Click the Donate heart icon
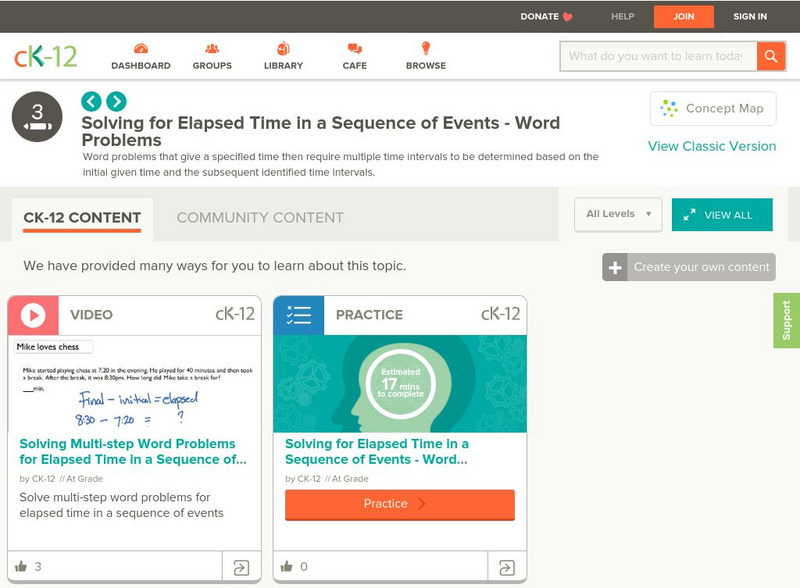Viewport: 800px width, 588px height. (x=567, y=17)
